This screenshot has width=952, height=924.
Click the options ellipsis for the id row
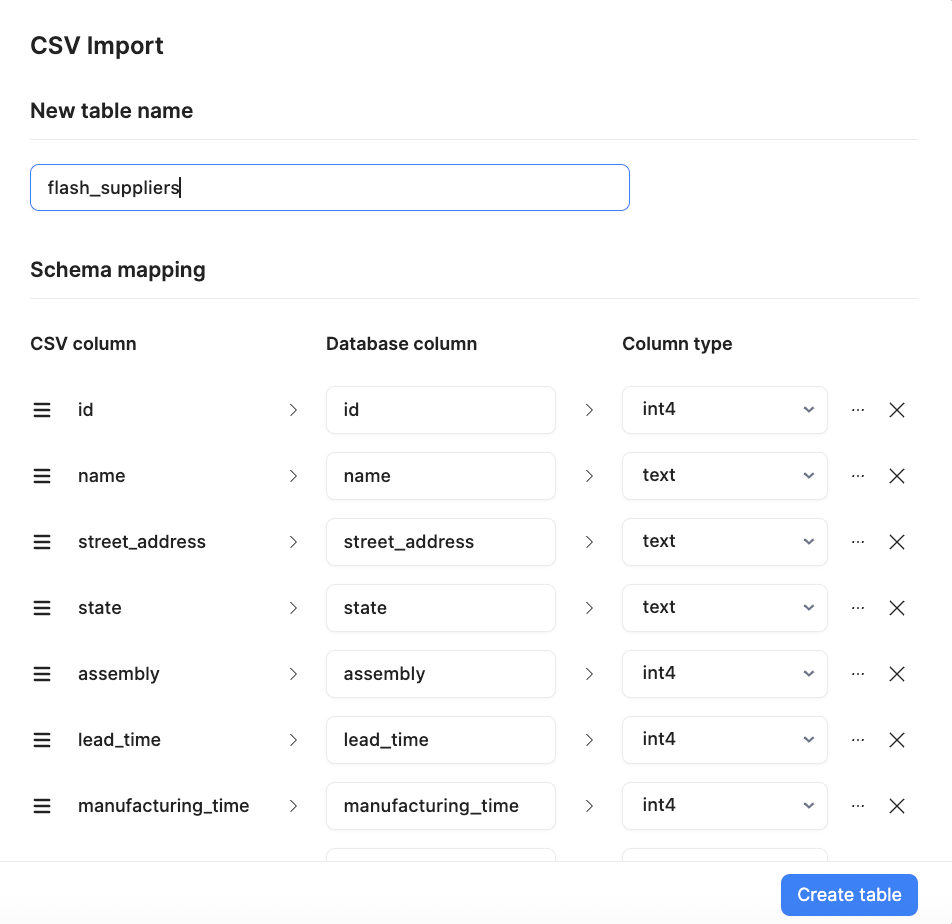[x=858, y=409]
